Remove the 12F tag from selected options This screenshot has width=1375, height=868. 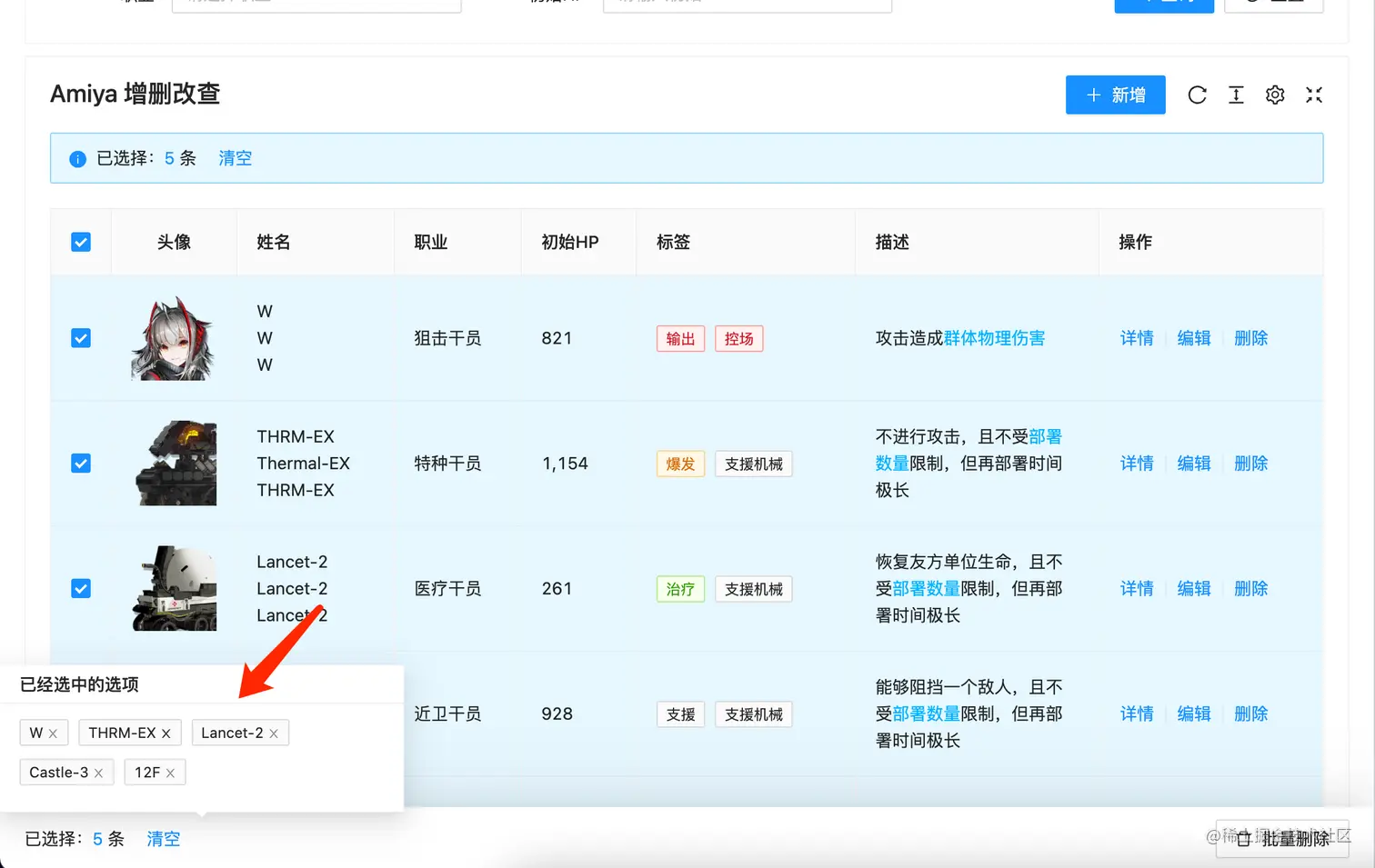[x=170, y=773]
